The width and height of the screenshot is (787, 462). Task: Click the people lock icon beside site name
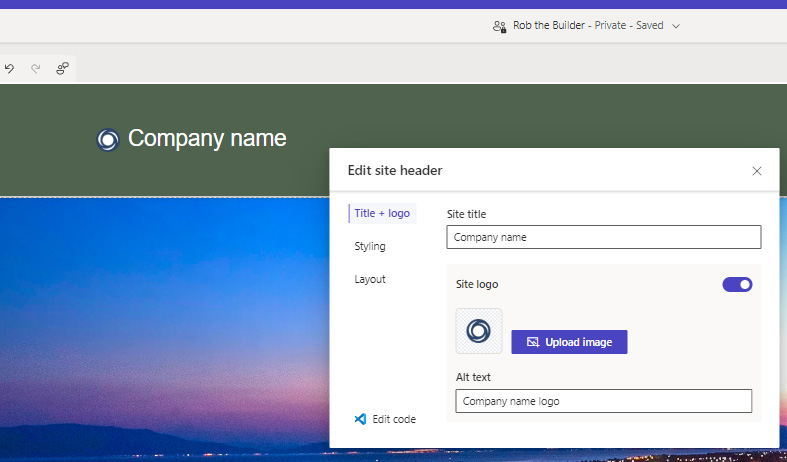tap(499, 26)
